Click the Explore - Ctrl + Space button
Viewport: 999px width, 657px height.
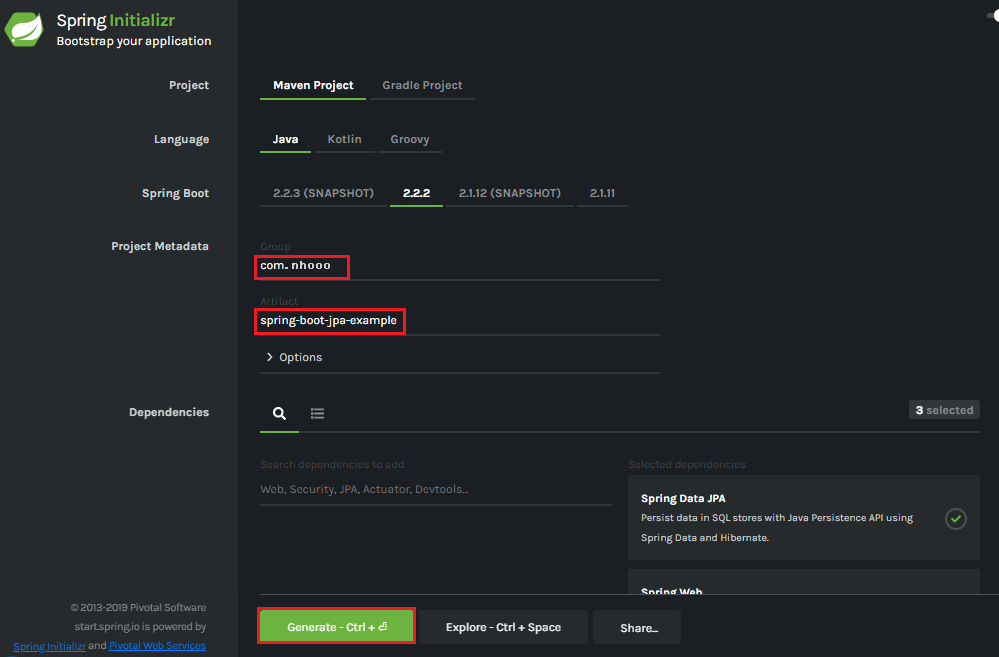click(x=503, y=625)
